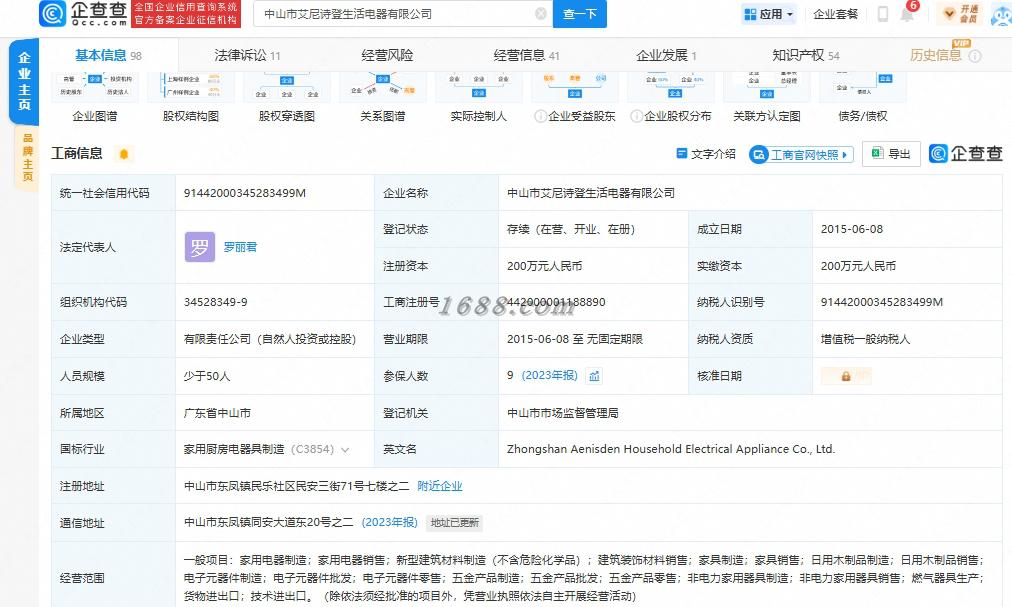Viewport: 1012px width, 607px height.
Task: Open the 企业股权分布 diagram icon
Action: pyautogui.click(x=671, y=87)
